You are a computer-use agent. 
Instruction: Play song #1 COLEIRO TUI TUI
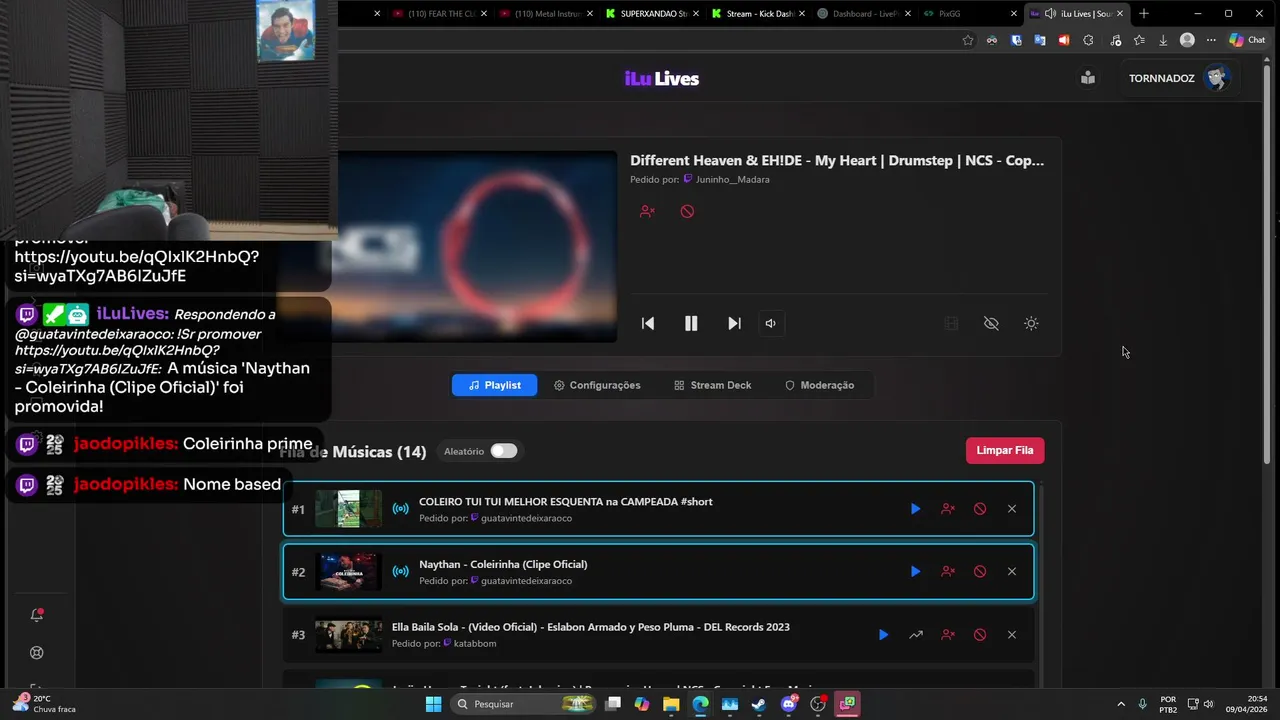(915, 509)
